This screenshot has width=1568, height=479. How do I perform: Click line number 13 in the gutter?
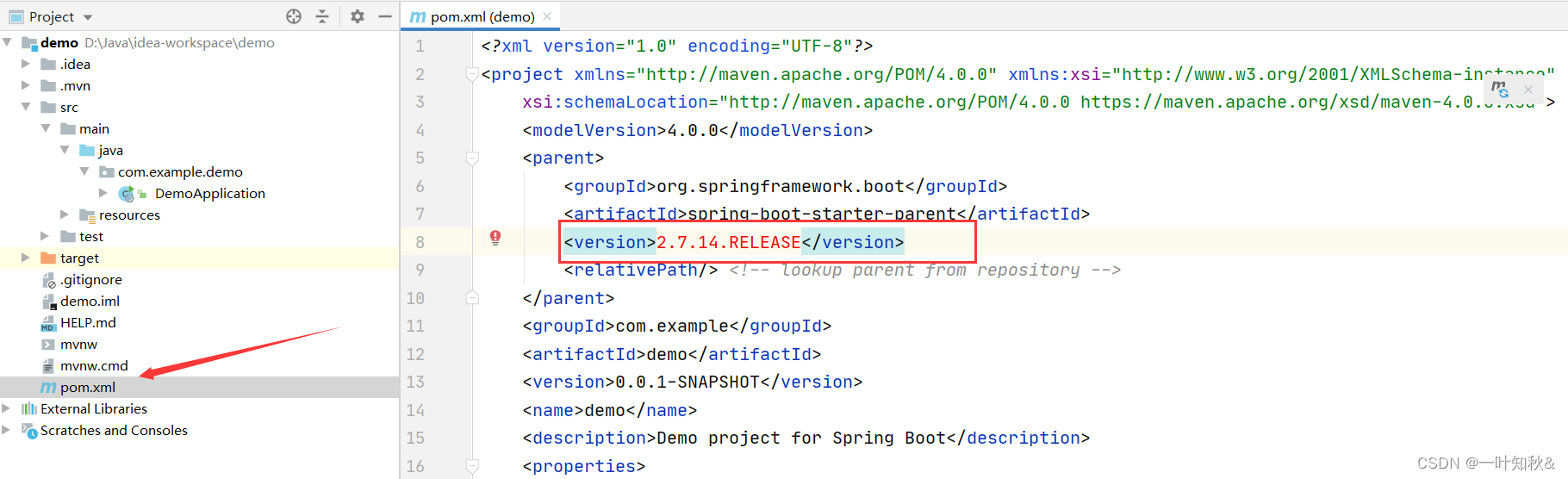click(415, 382)
